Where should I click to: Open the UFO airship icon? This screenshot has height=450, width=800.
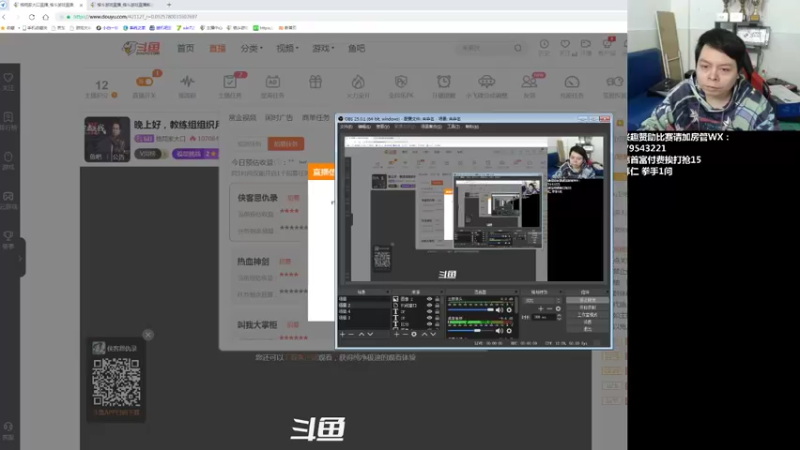[486, 82]
